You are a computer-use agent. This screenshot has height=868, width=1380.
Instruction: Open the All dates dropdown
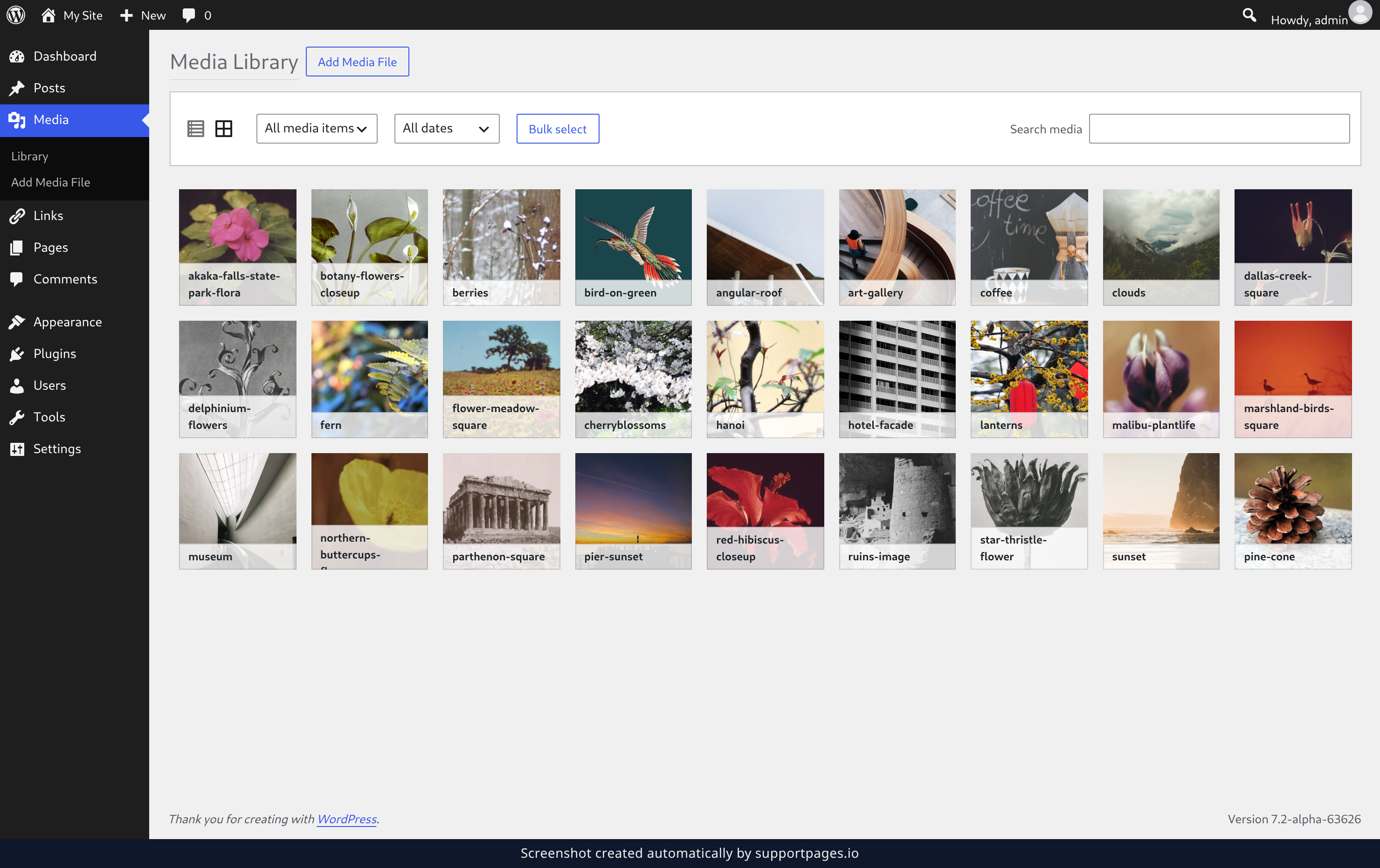point(447,128)
